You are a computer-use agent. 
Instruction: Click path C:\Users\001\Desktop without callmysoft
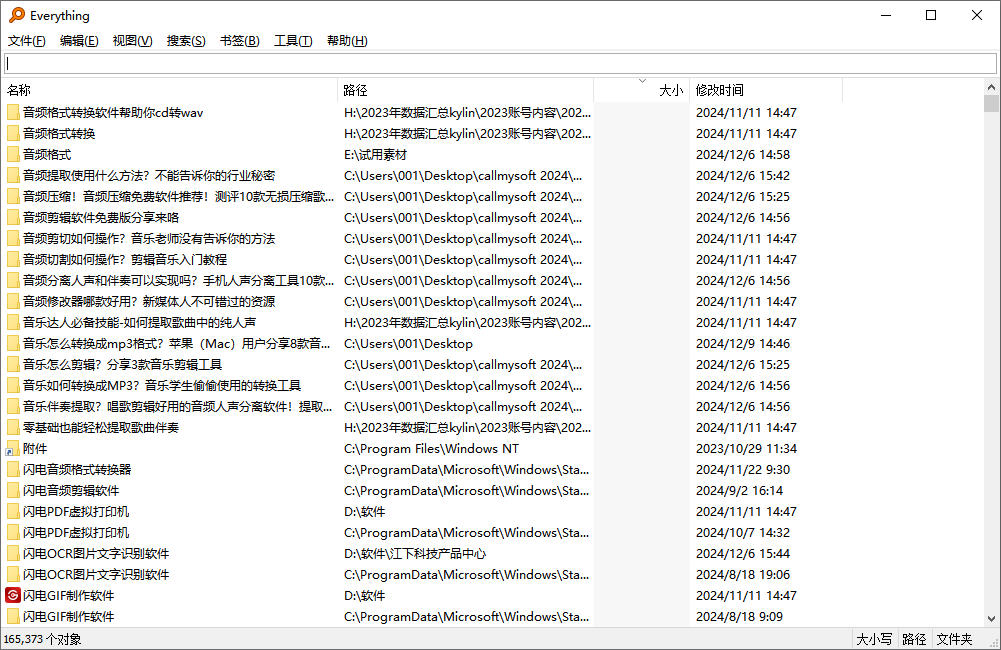coord(408,344)
